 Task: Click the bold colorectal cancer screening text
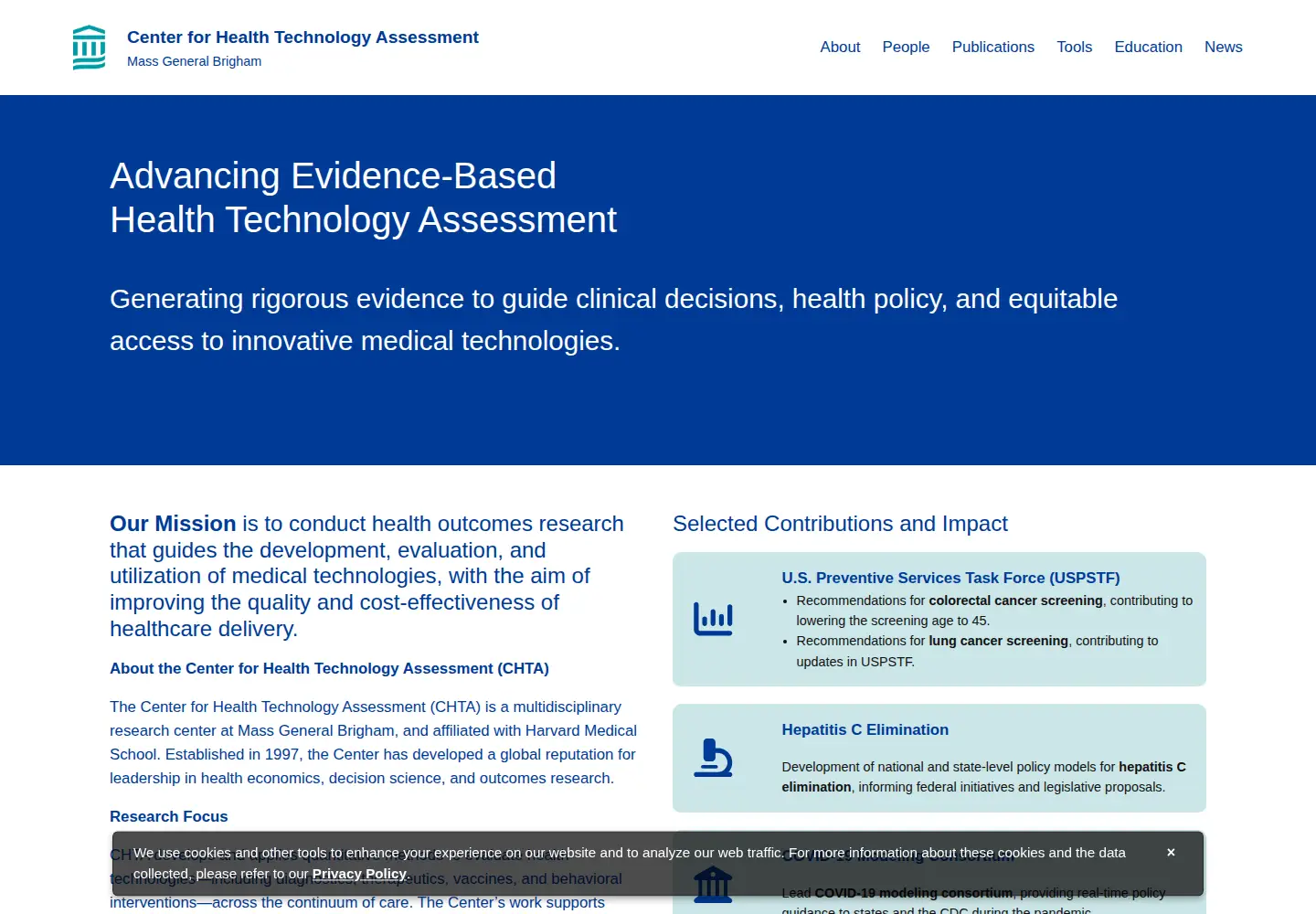click(x=1015, y=600)
